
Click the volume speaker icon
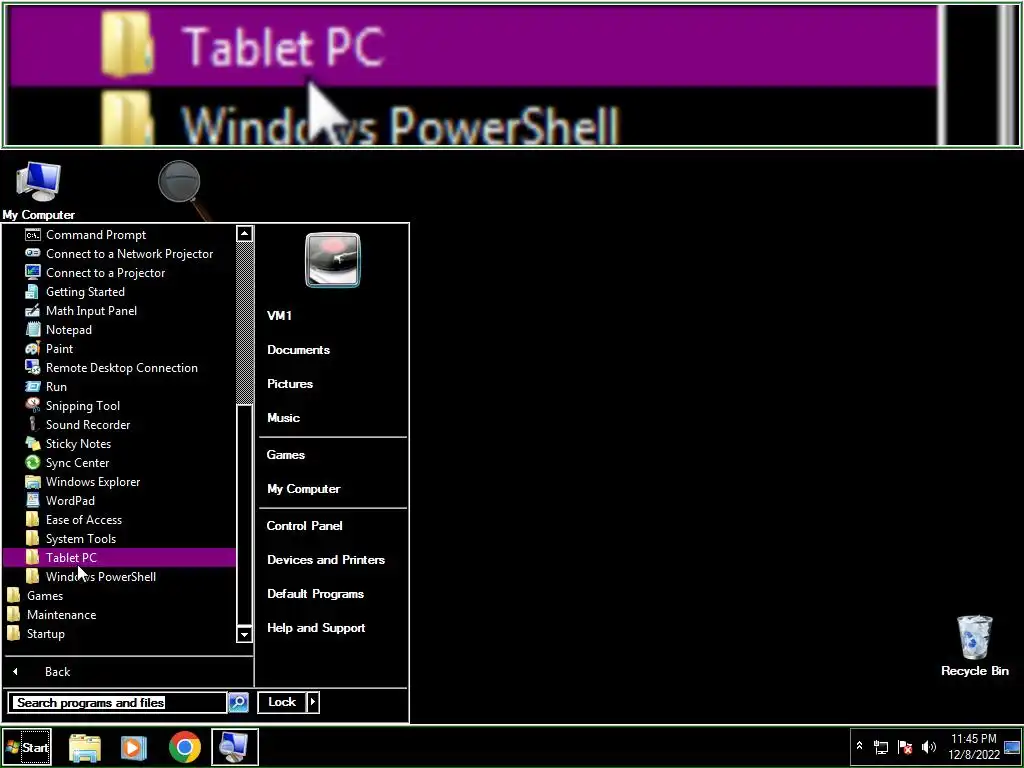[x=929, y=747]
